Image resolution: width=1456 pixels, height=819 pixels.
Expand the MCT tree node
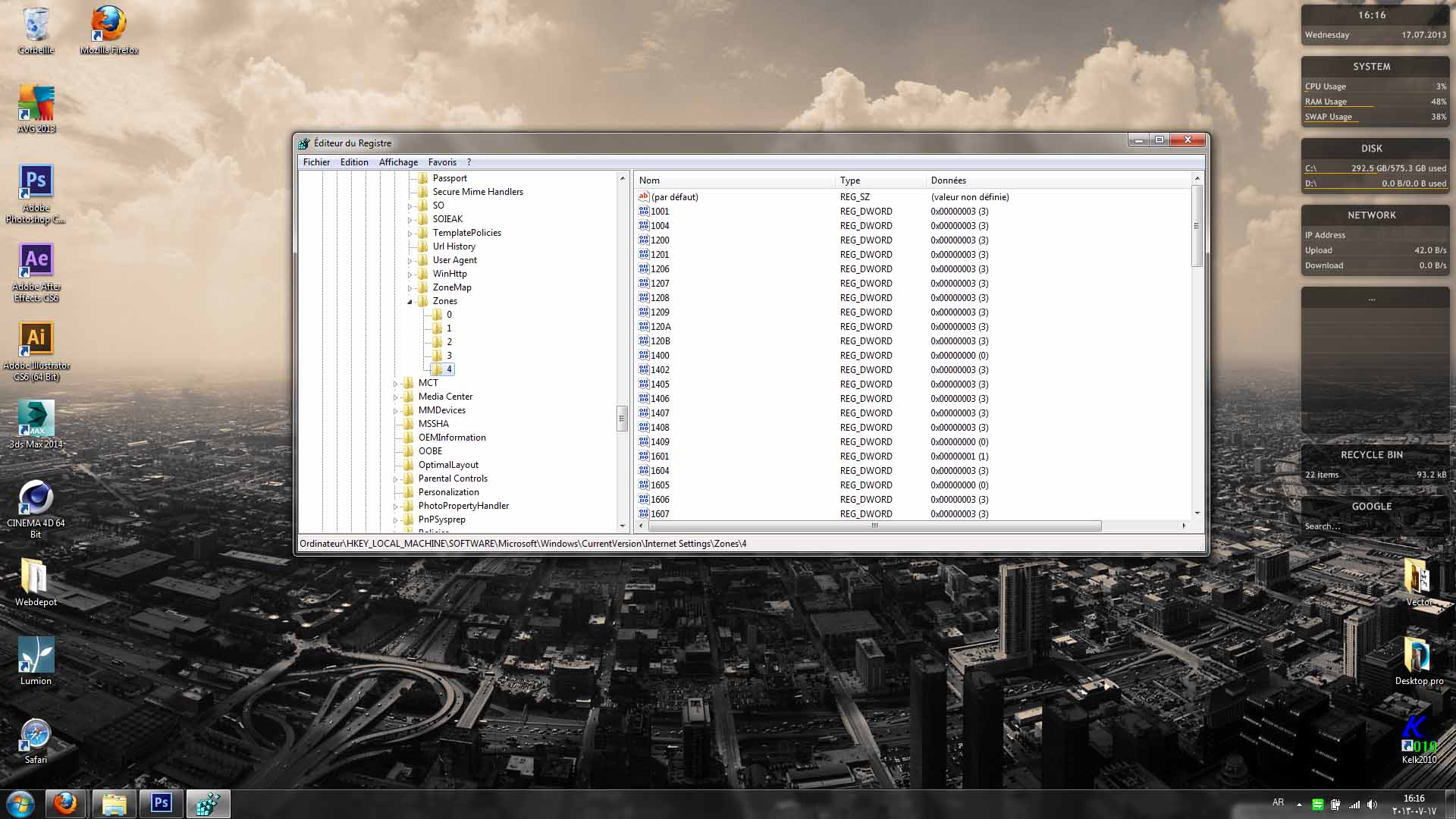point(395,384)
